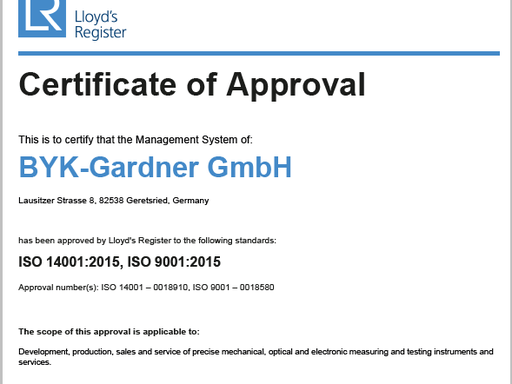
Task: Click approval number ISO 9001 – 0018580
Action: [233, 287]
